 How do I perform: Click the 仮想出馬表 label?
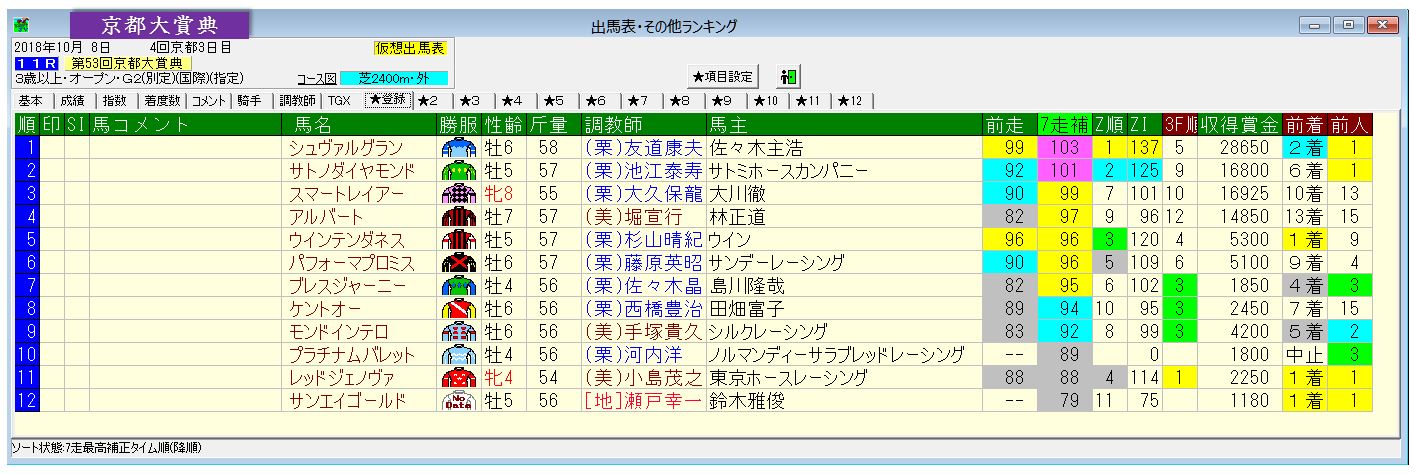coord(410,47)
